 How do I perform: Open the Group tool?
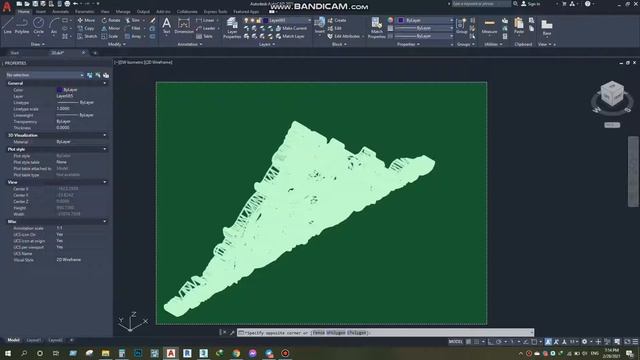(x=462, y=26)
